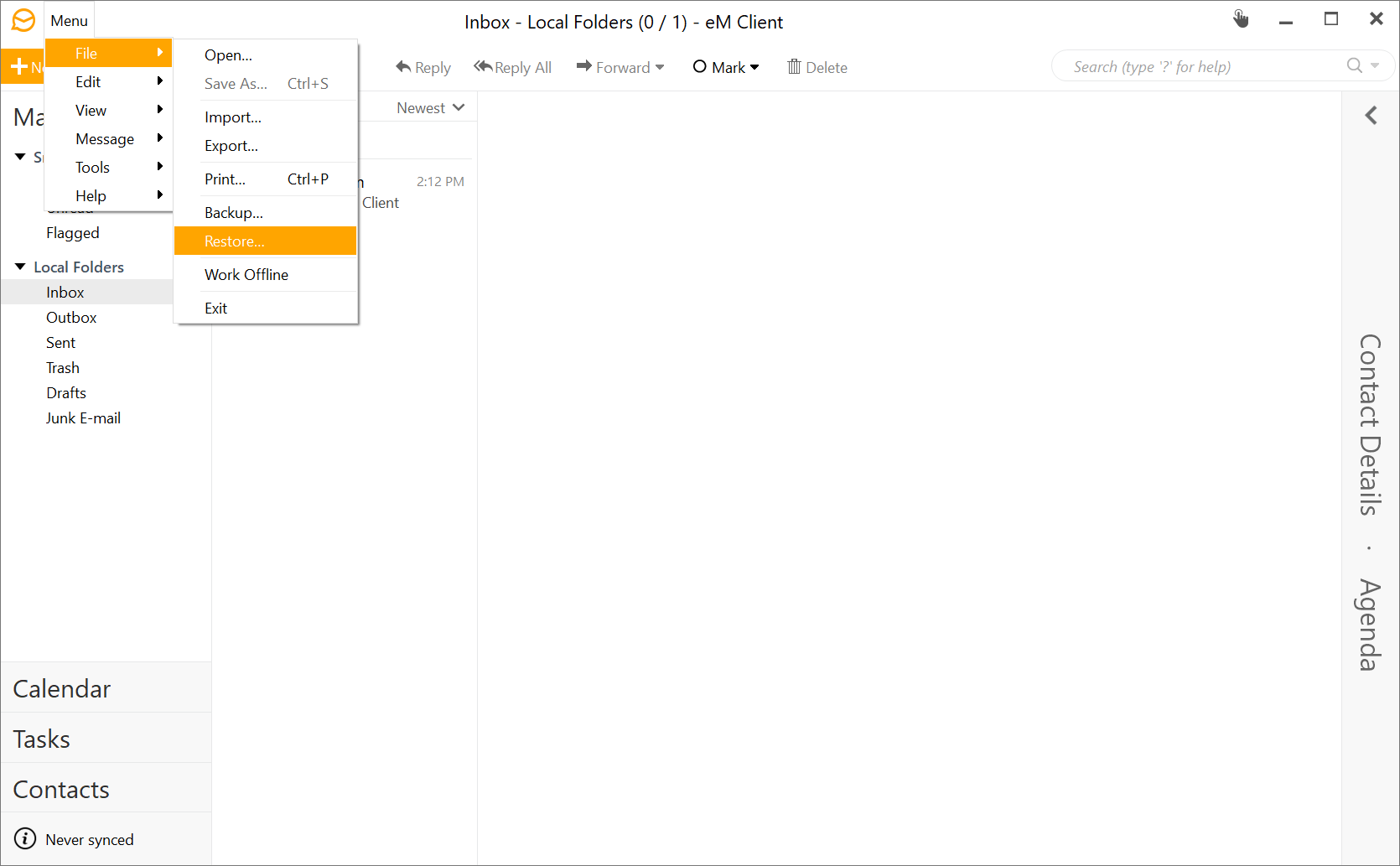This screenshot has width=1400, height=866.
Task: Open the Drafts folder
Action: [66, 392]
